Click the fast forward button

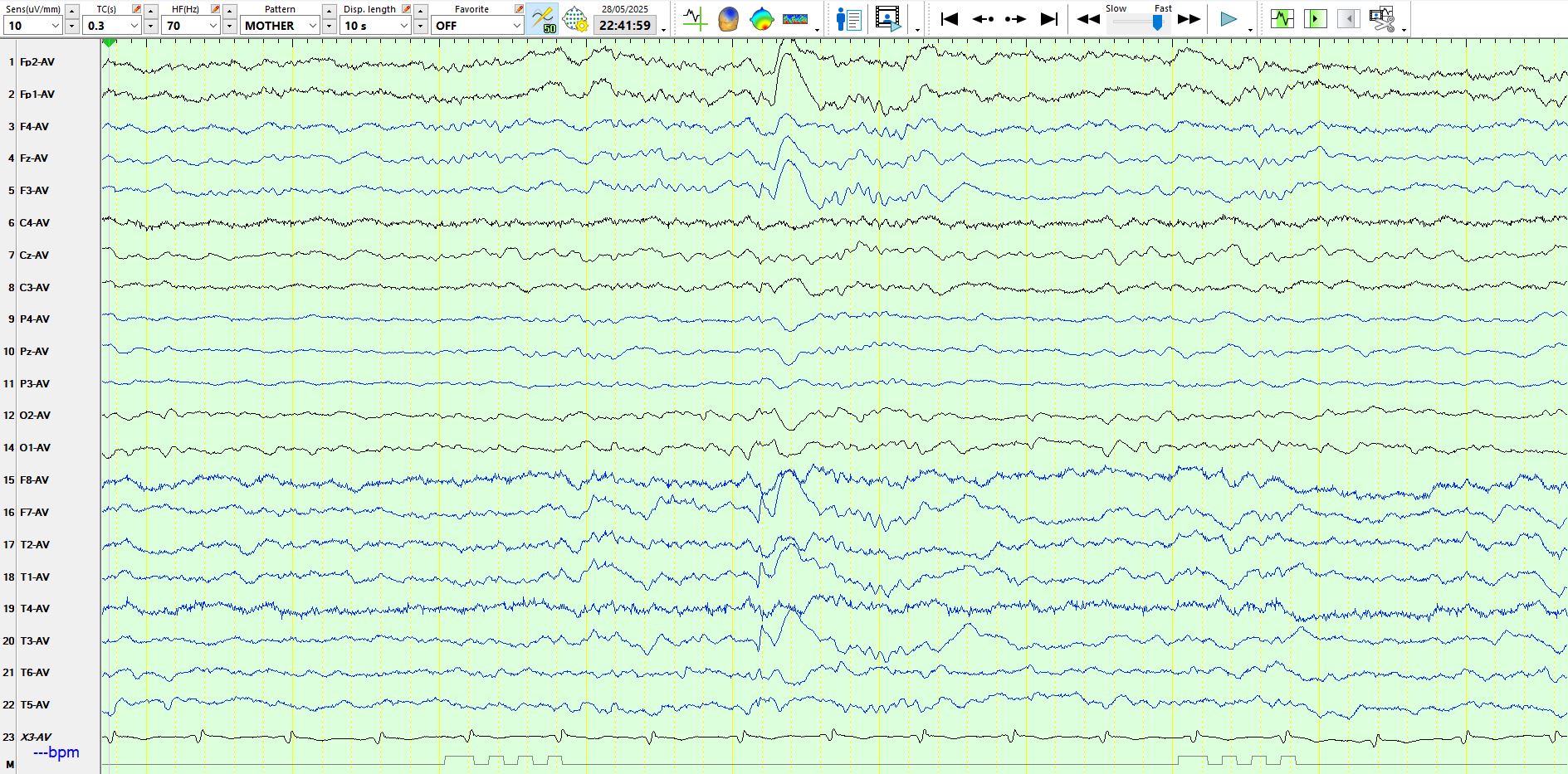pos(1189,19)
